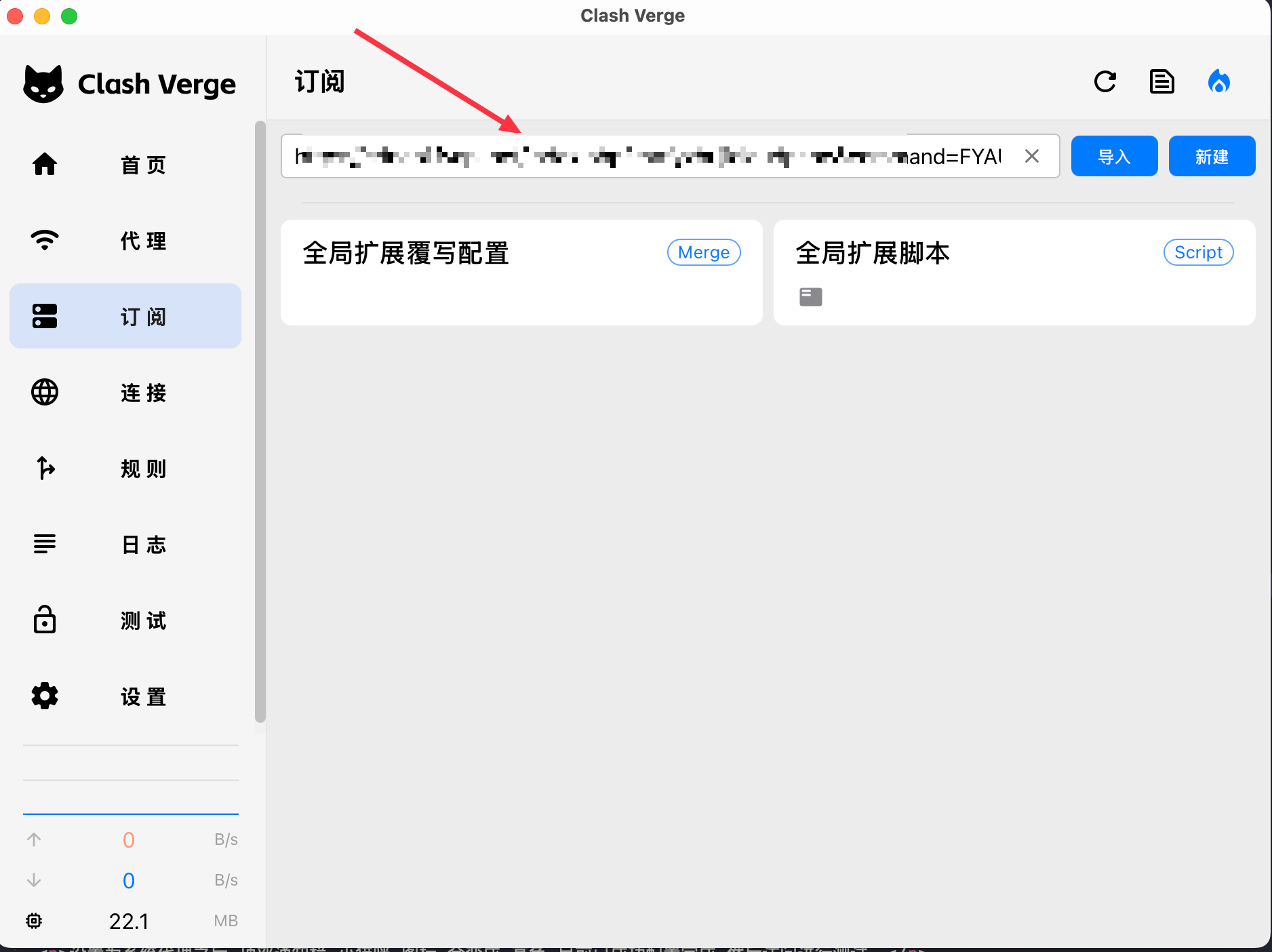Click the gear icon for settings
Image resolution: width=1272 pixels, height=952 pixels.
[45, 696]
